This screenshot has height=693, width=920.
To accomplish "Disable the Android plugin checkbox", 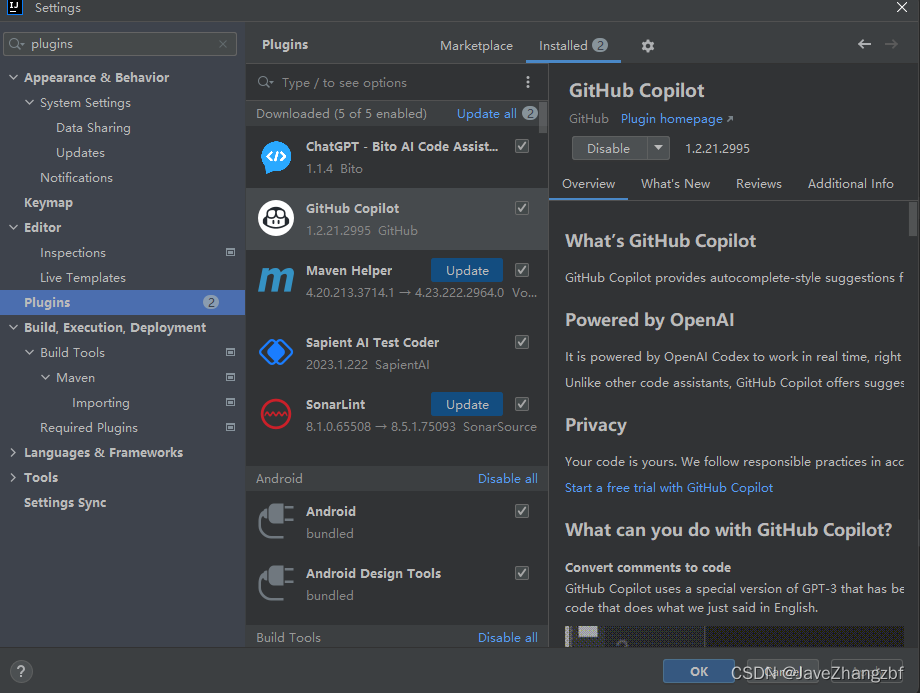I will pos(521,510).
